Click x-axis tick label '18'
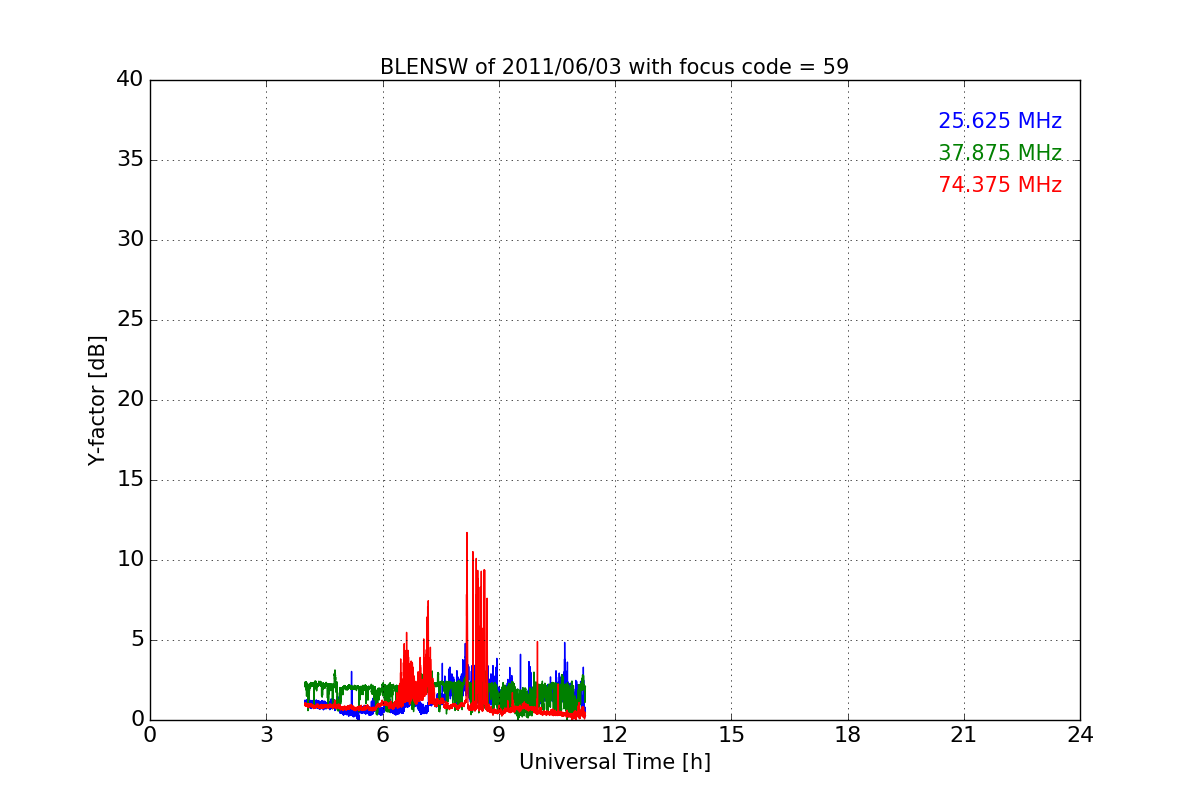 848,734
